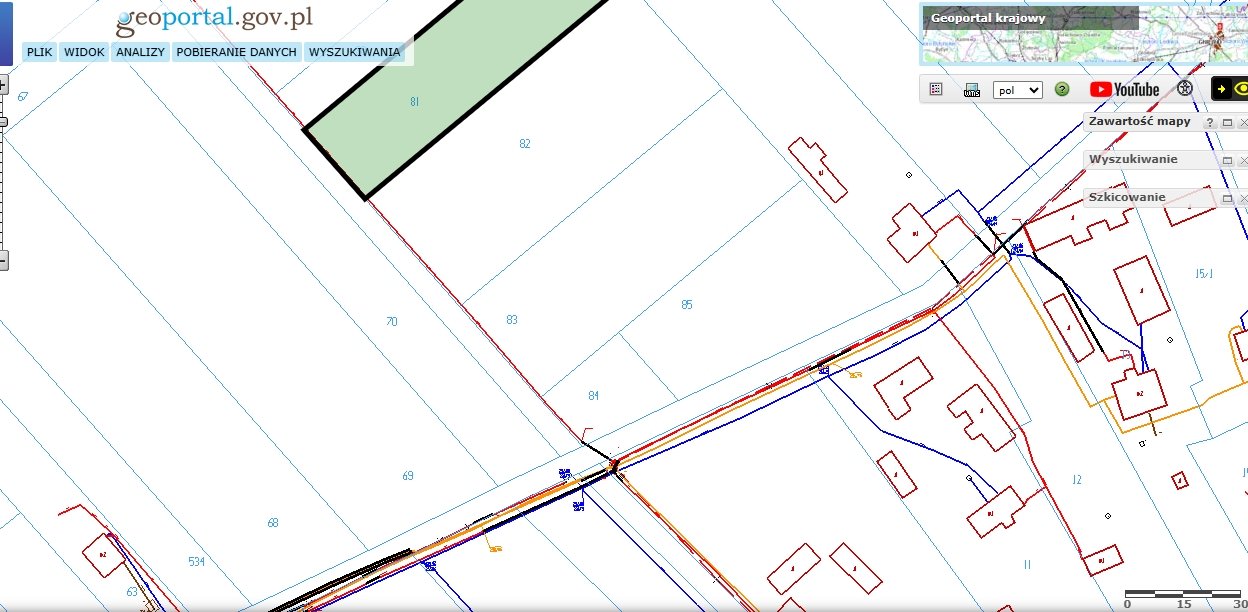Click the grid legend icon in toolbar
1248x612 pixels.
click(936, 89)
